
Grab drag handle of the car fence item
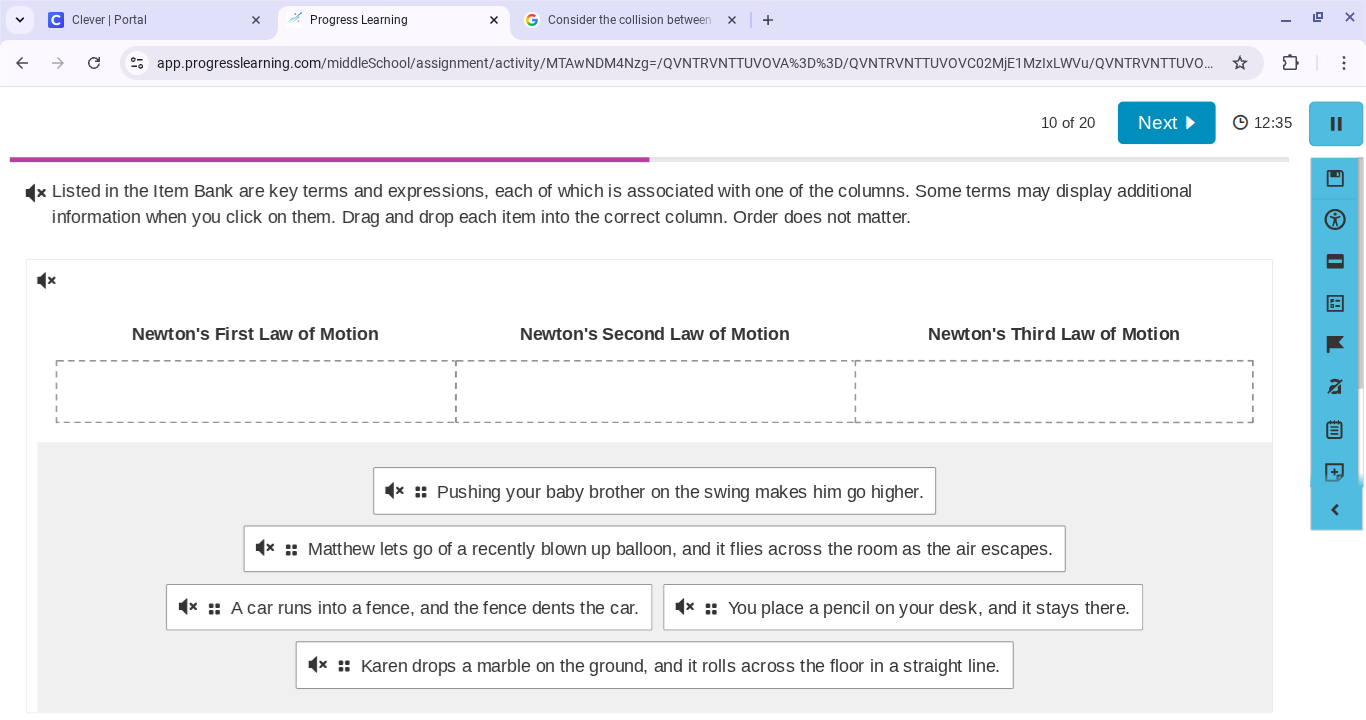coord(214,608)
